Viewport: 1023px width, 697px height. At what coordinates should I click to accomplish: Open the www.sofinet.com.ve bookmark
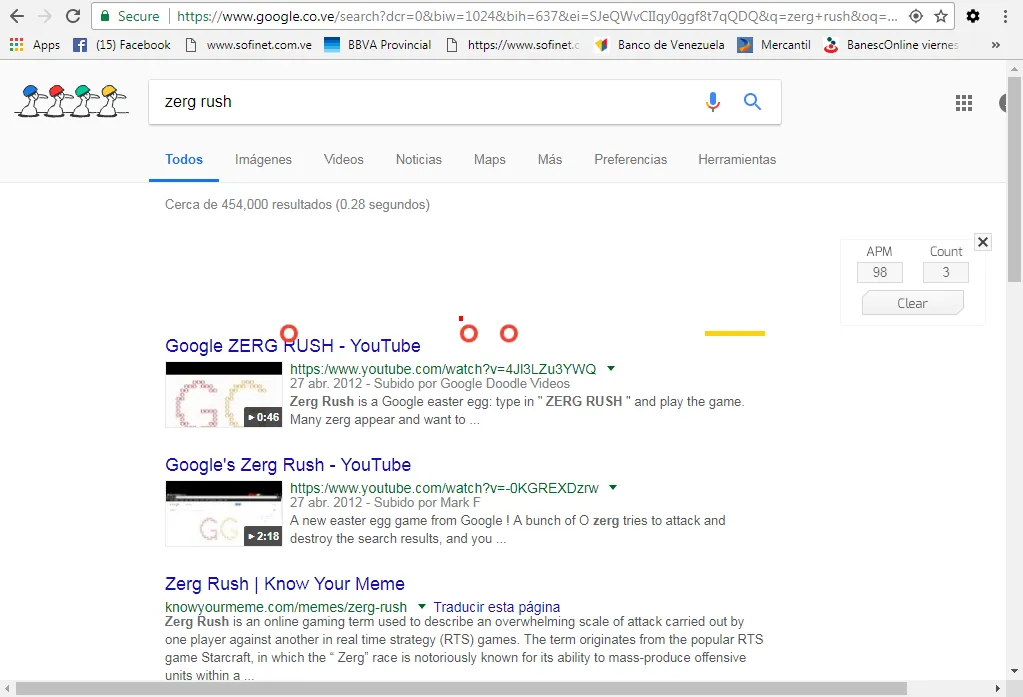[249, 44]
